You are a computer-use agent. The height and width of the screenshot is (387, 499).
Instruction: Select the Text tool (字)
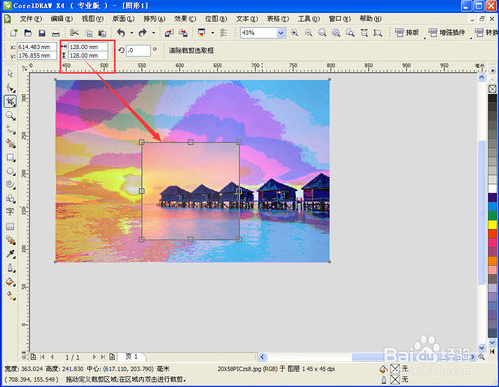pyautogui.click(x=10, y=212)
